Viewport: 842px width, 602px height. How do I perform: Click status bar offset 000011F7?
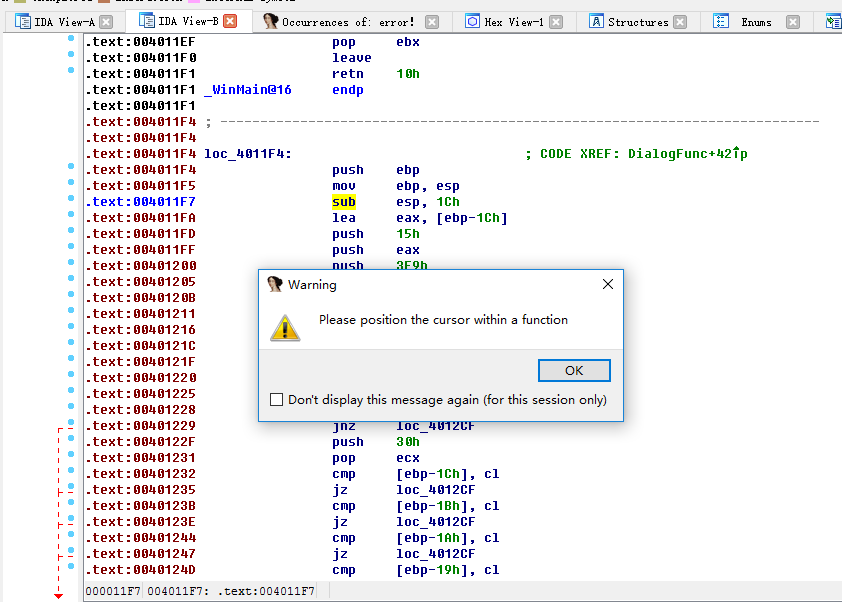[113, 591]
